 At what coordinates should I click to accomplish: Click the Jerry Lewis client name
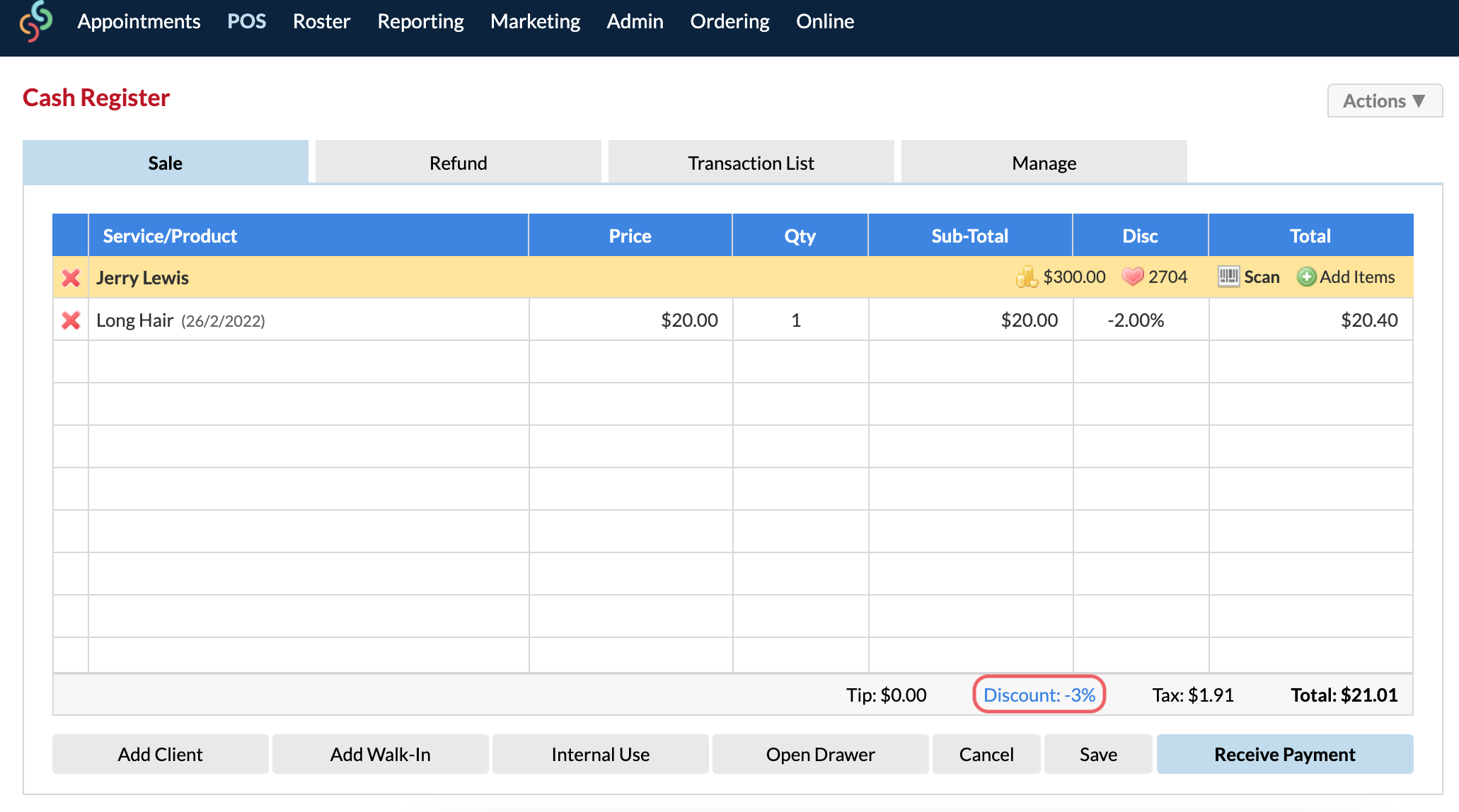[143, 277]
